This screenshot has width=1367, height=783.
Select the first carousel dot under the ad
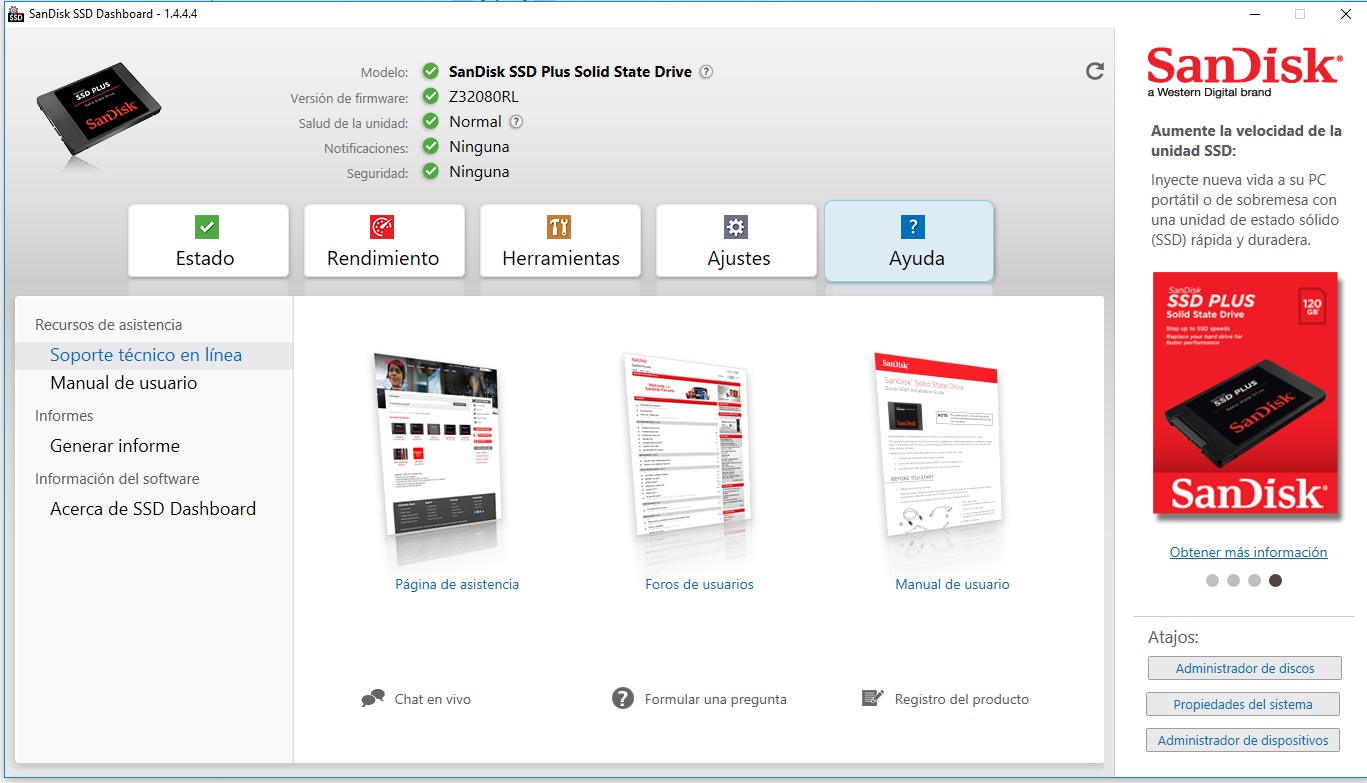1212,580
